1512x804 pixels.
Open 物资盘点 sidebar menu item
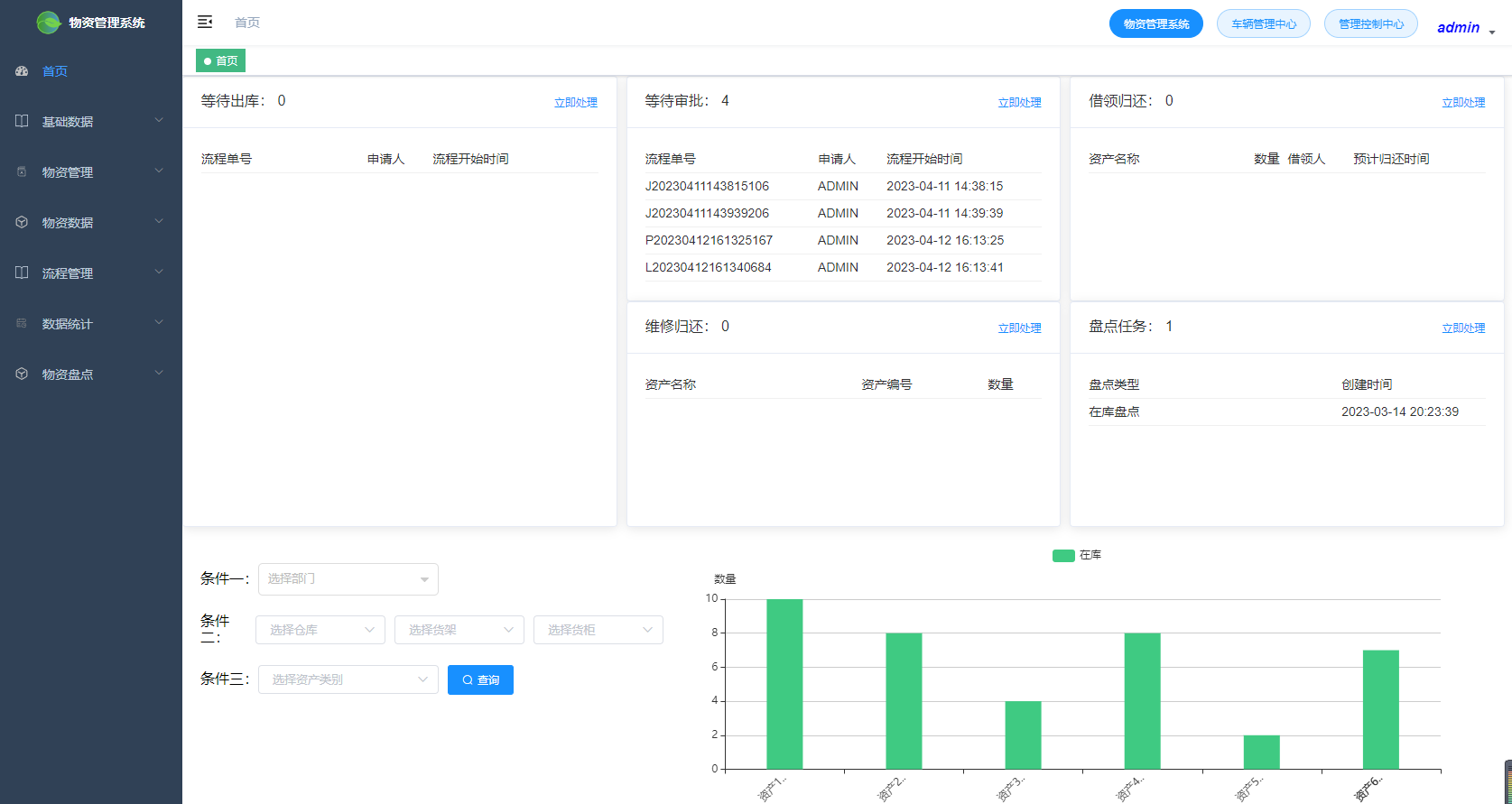pyautogui.click(x=91, y=374)
